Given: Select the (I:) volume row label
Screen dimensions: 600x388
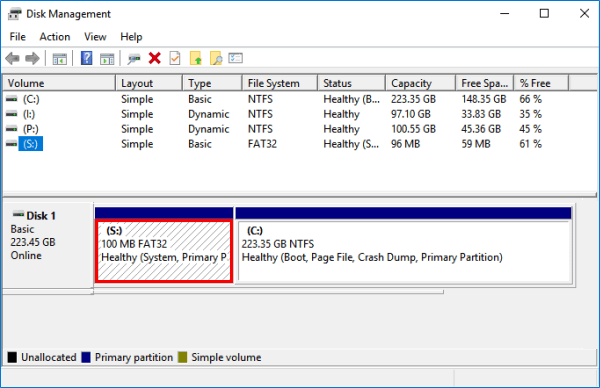Looking at the screenshot, I should pos(29,114).
